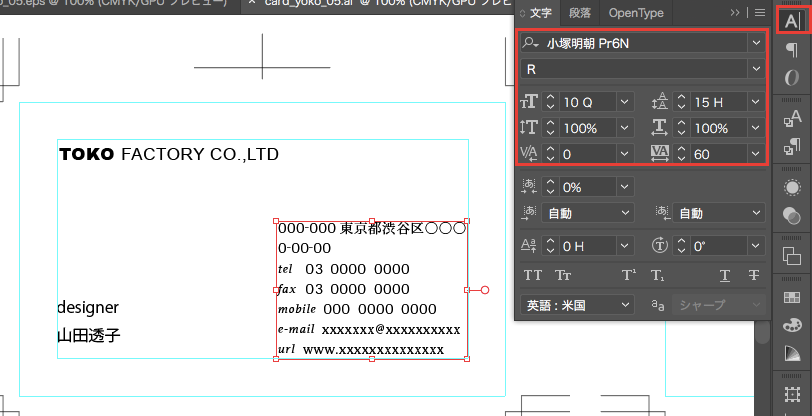Viewport: 812px width, 416px height.
Task: Toggle Strikethrough text formatting
Action: click(x=753, y=276)
